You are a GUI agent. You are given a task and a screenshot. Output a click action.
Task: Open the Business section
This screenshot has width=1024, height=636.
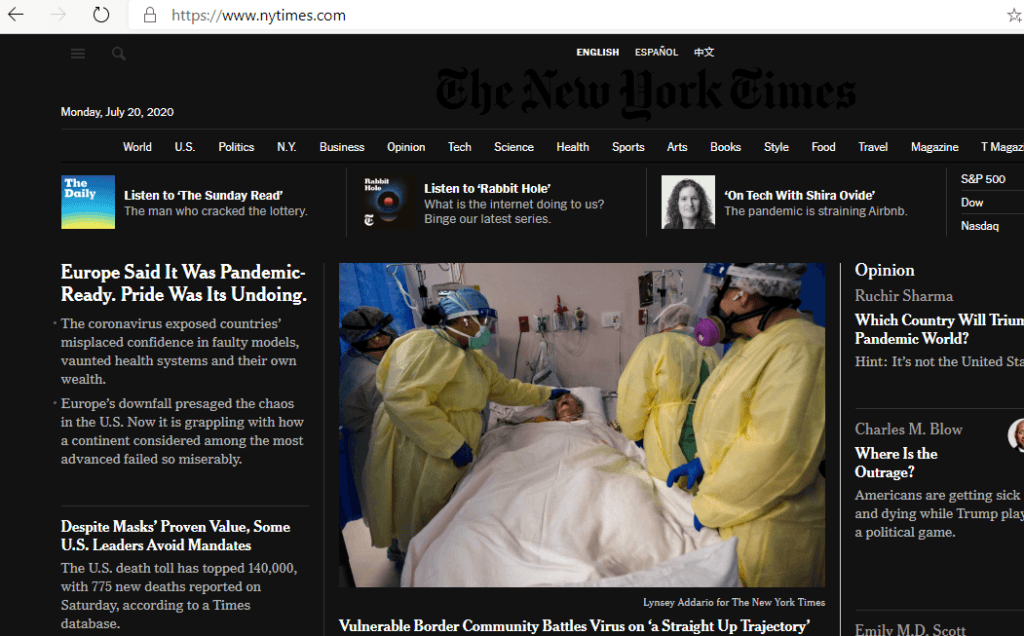click(342, 147)
